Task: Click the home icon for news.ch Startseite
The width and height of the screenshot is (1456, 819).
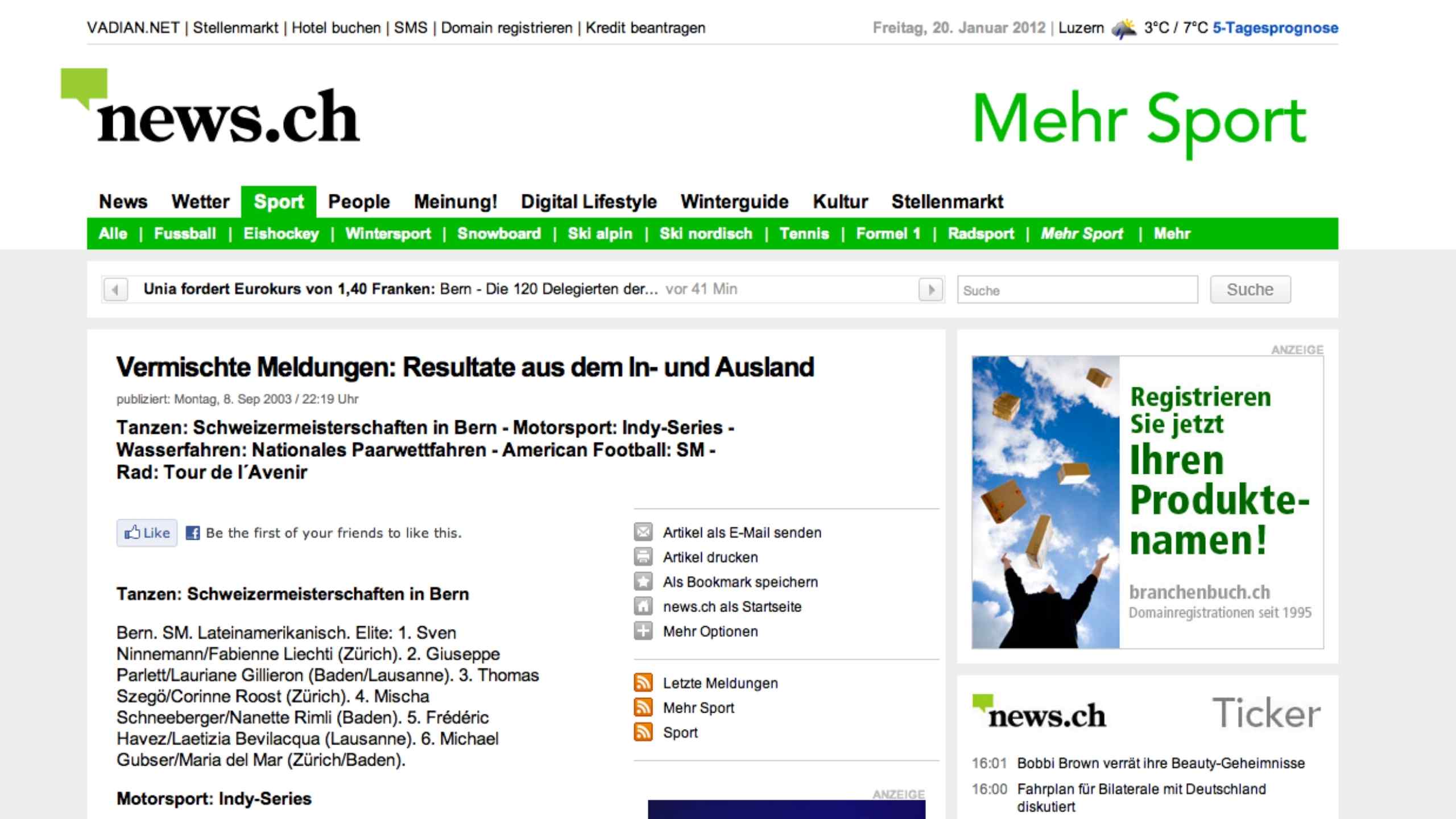Action: click(643, 606)
